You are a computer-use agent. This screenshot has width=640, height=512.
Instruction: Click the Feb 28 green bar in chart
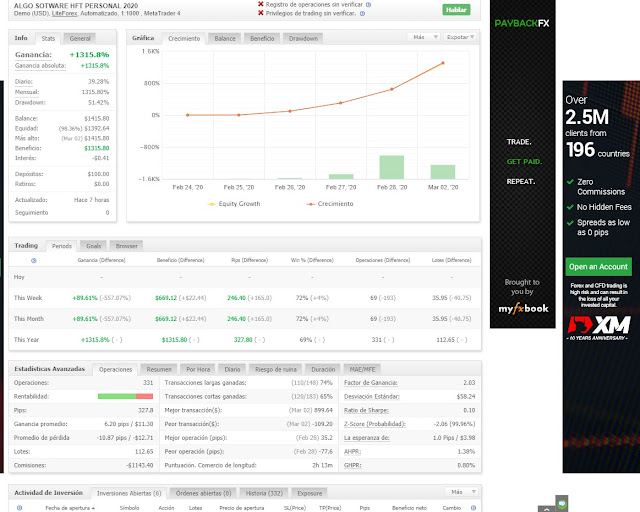pos(392,167)
